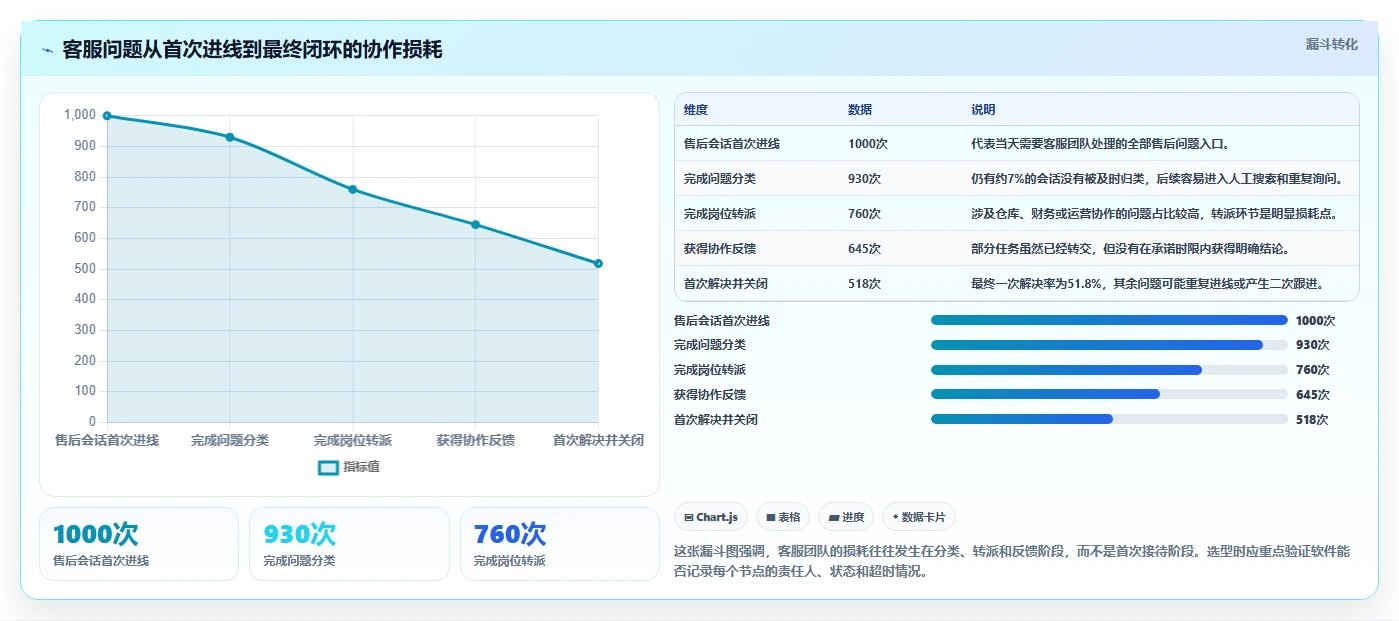1399x621 pixels.
Task: Click the 645次 value beside its progress bar
Action: tap(1313, 395)
